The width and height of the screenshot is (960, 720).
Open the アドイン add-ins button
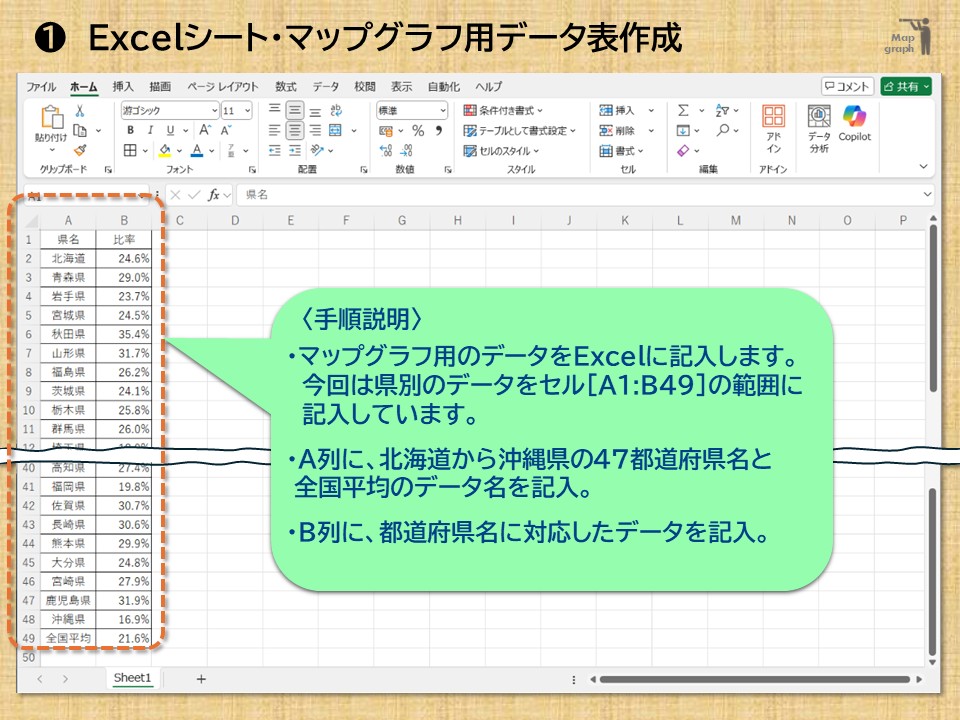(773, 129)
